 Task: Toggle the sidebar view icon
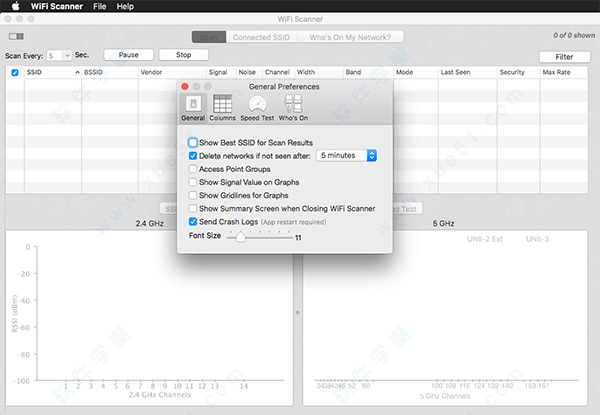click(x=16, y=36)
